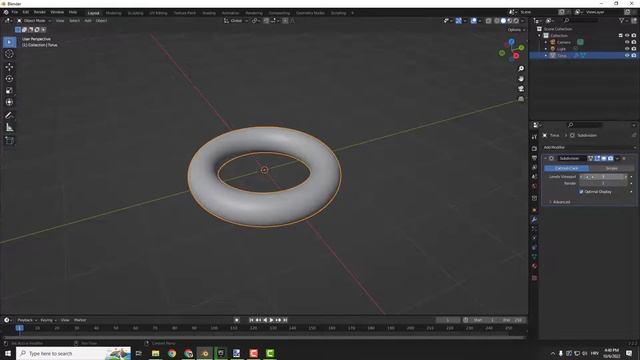Disable Camera in renders camera icon

coord(634,42)
